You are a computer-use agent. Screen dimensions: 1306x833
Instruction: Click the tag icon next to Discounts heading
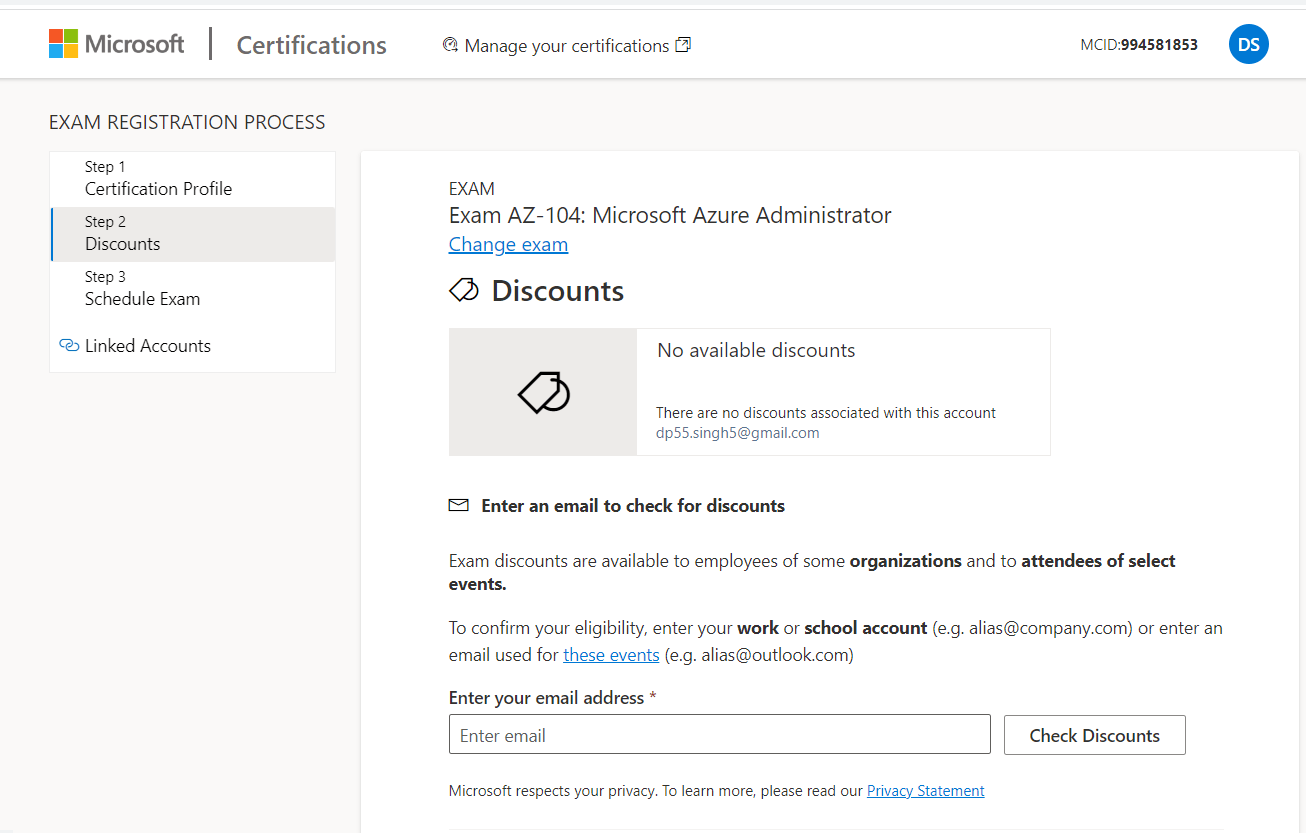click(x=464, y=291)
